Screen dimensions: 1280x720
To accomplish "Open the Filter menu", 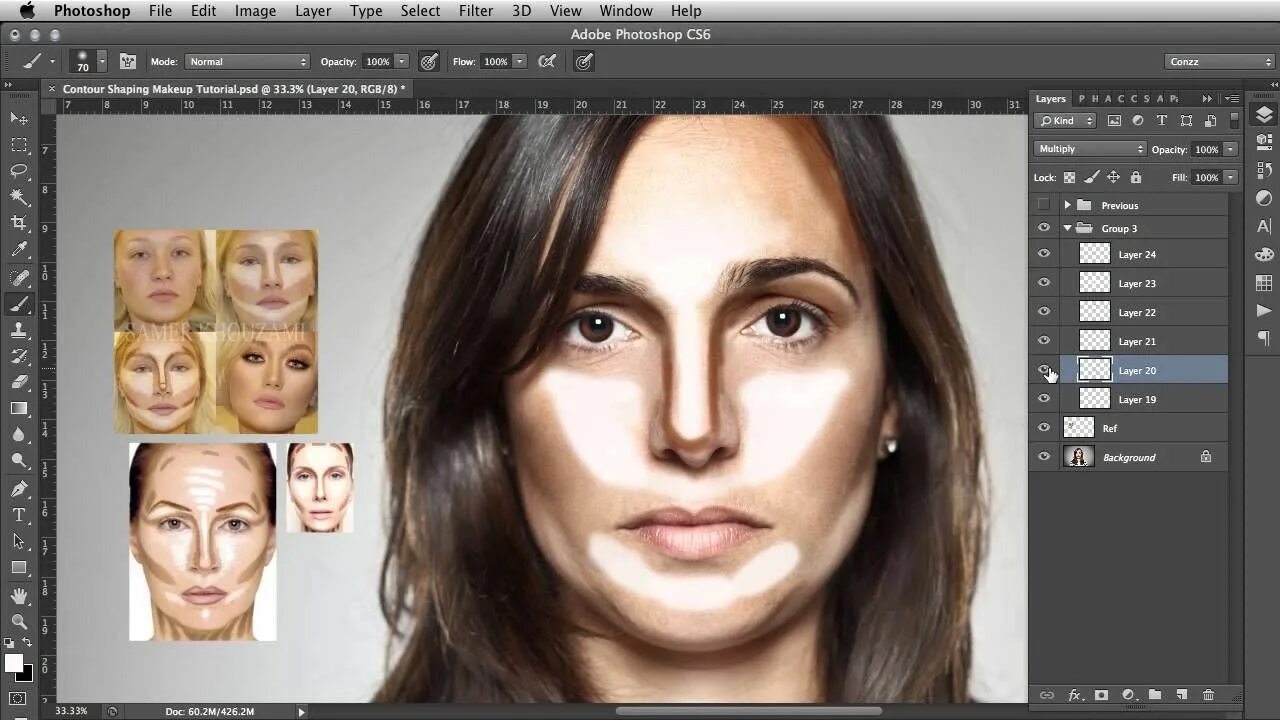I will [x=475, y=11].
